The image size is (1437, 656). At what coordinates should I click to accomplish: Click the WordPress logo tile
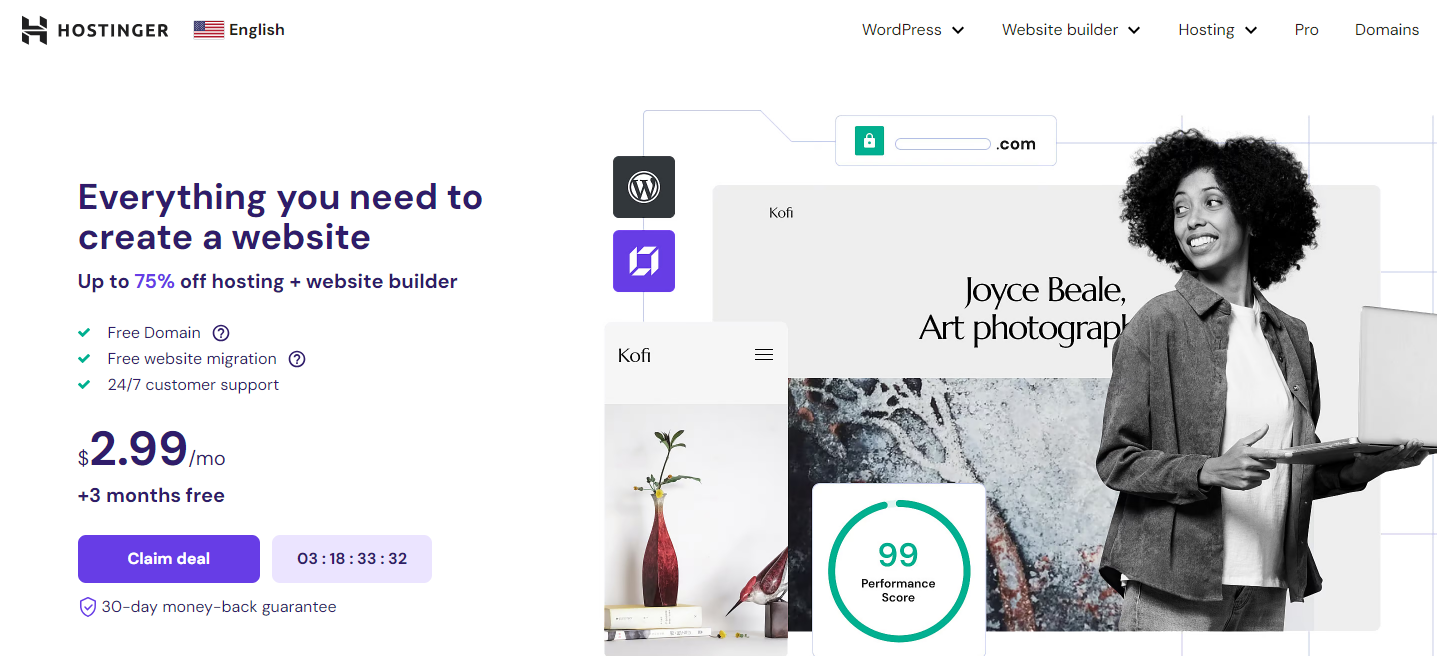(644, 187)
